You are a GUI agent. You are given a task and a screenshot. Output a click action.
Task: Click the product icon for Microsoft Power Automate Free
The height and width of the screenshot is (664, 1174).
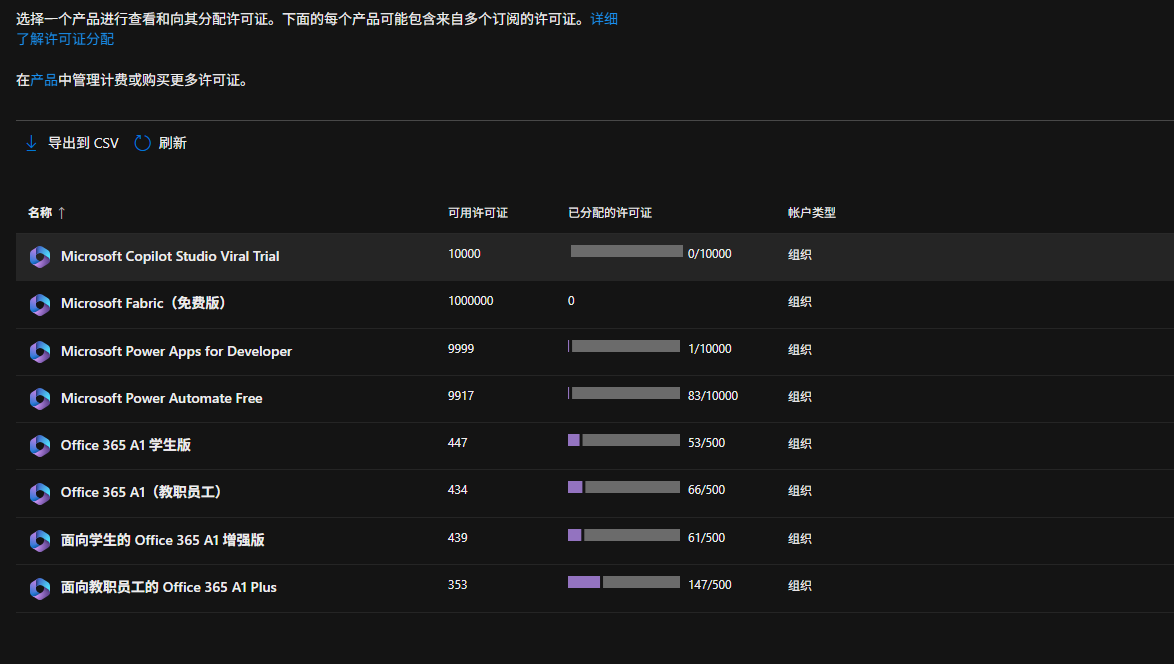click(40, 399)
